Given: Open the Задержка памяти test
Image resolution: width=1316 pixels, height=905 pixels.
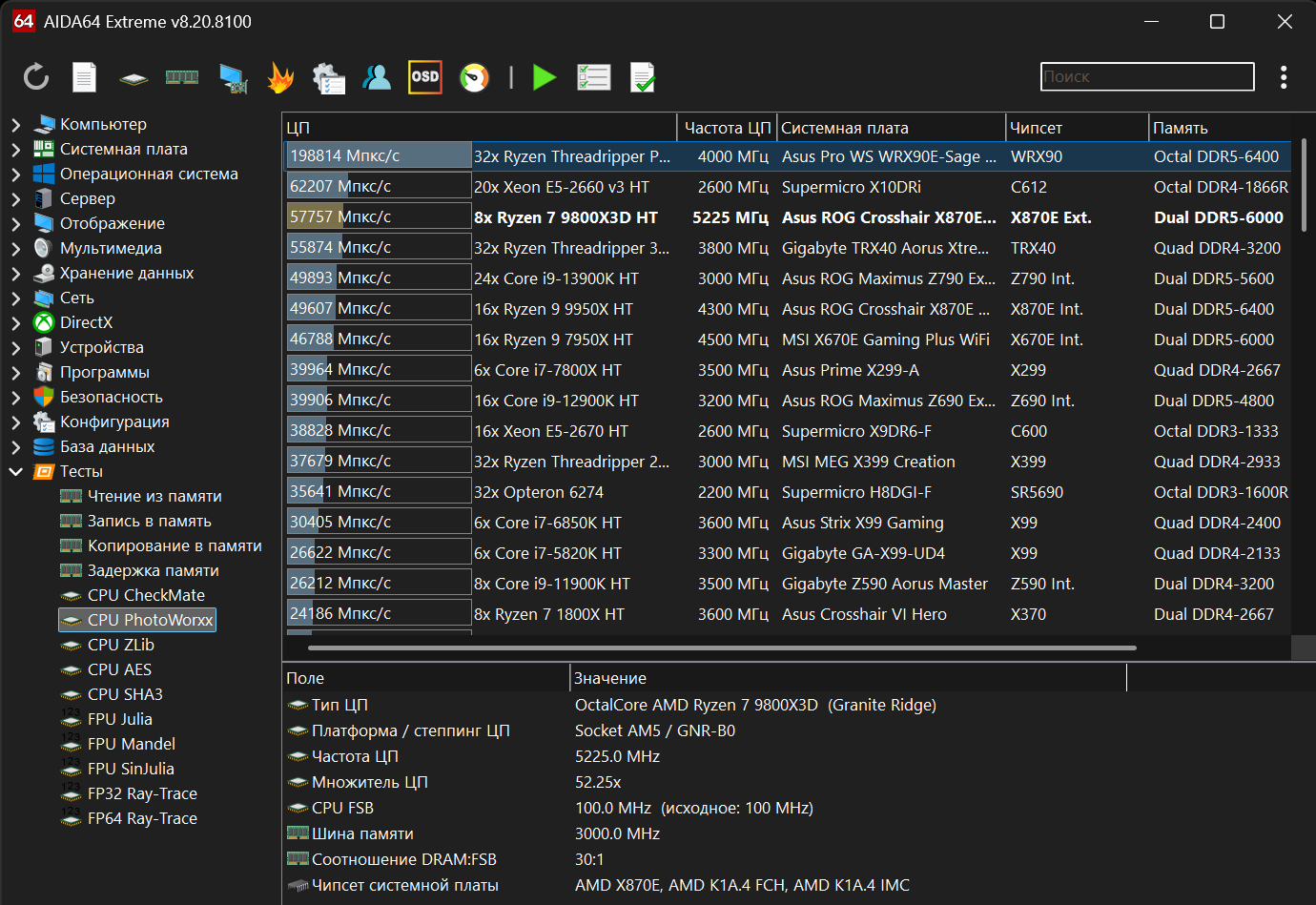Looking at the screenshot, I should (153, 570).
